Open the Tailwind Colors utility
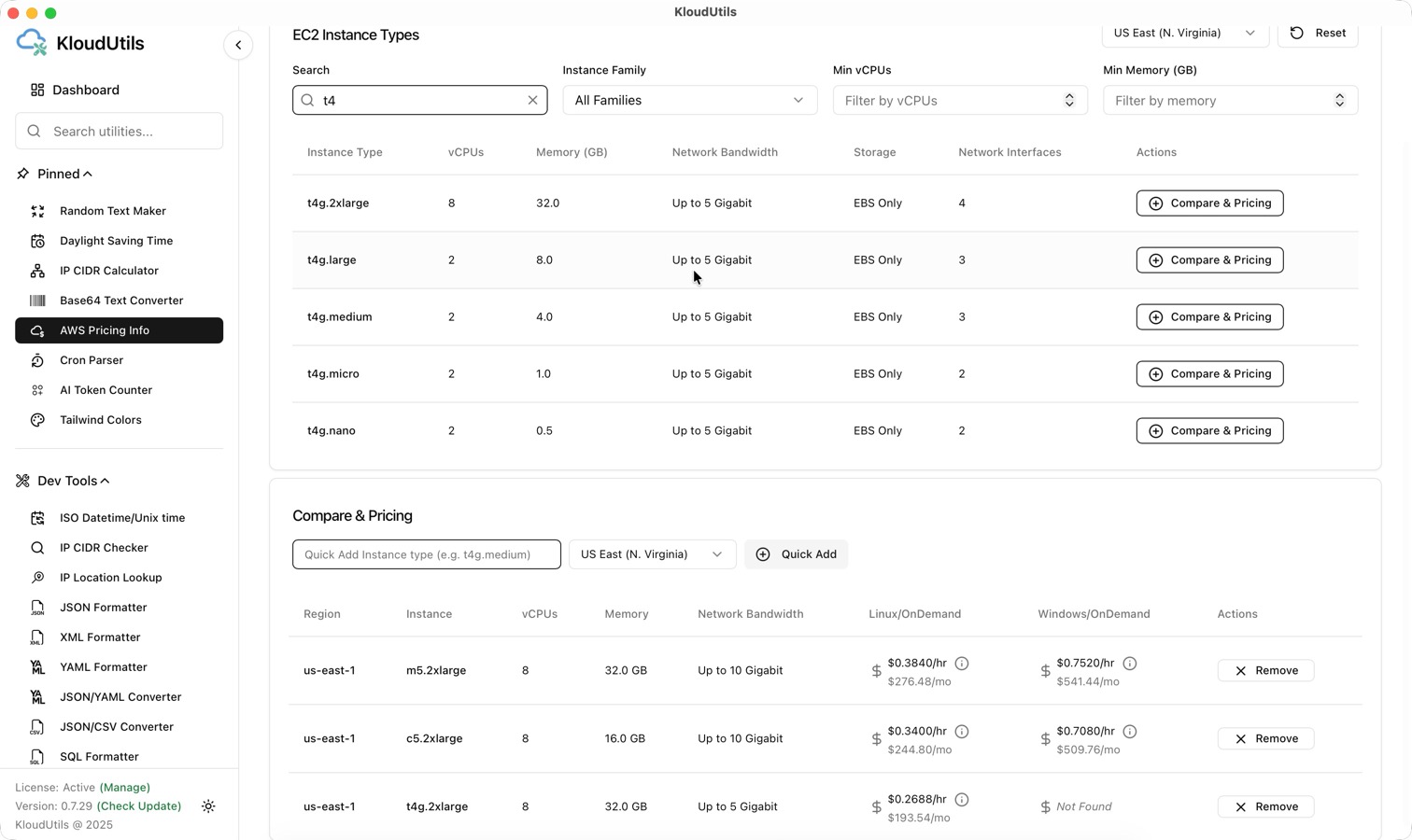Screen dimensions: 1412x840 [x=100, y=420]
